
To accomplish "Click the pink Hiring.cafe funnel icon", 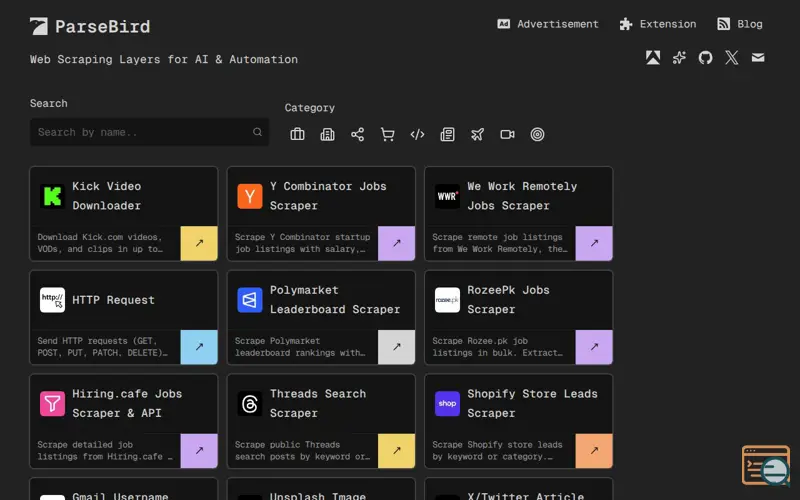I will [53, 404].
